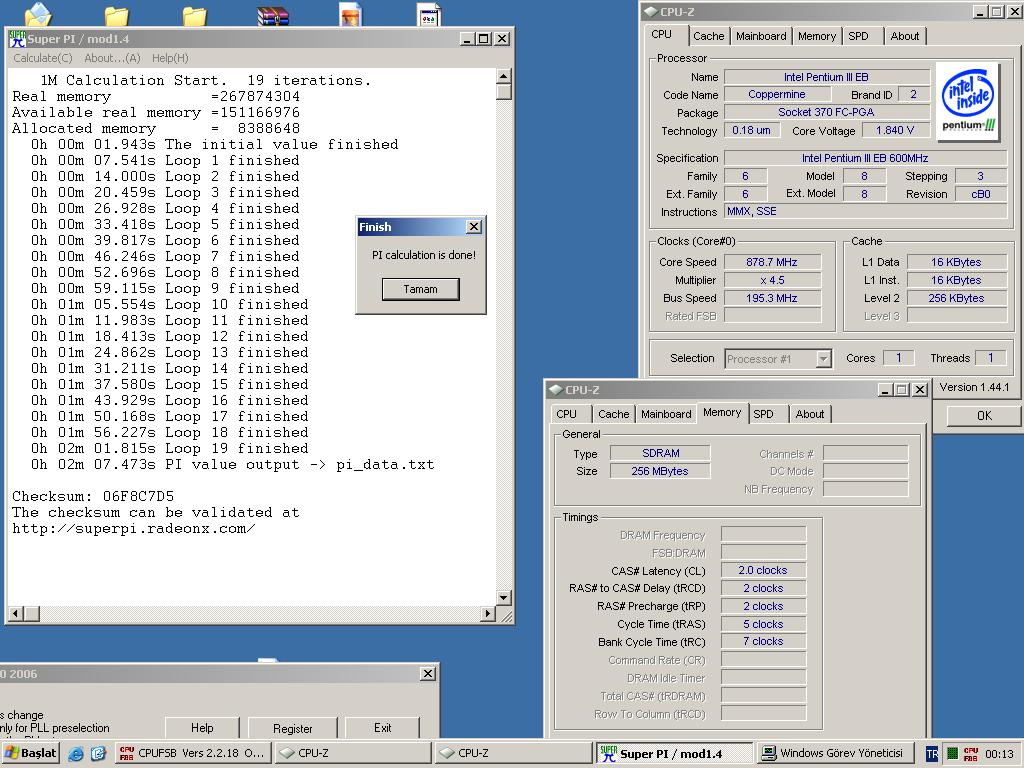Click the http://superpi.radeonx.com/ text
This screenshot has width=1024, height=768.
[x=133, y=528]
